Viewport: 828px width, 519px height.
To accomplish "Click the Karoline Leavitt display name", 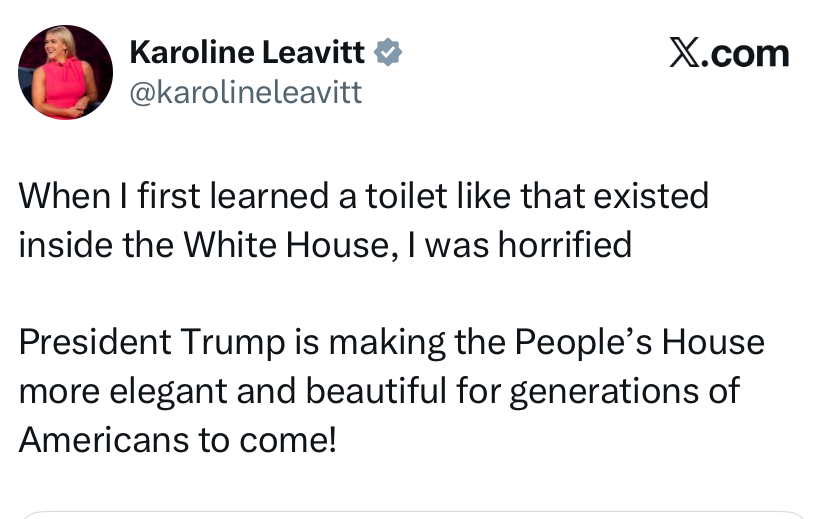I will 247,52.
